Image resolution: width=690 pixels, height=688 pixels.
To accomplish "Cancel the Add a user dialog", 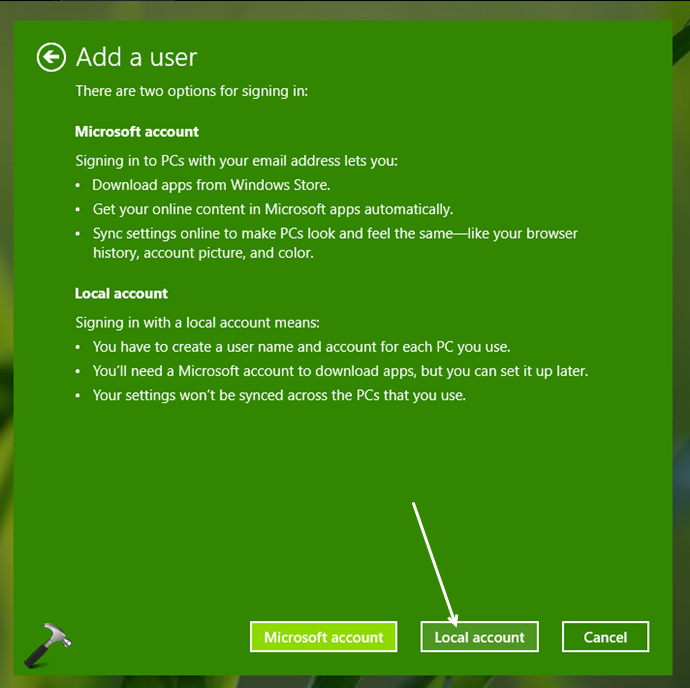I will pos(605,637).
